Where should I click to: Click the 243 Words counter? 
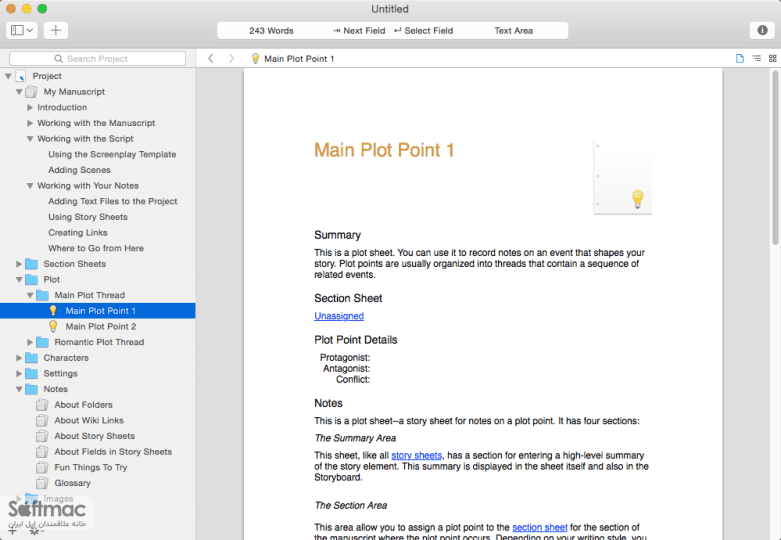(271, 31)
